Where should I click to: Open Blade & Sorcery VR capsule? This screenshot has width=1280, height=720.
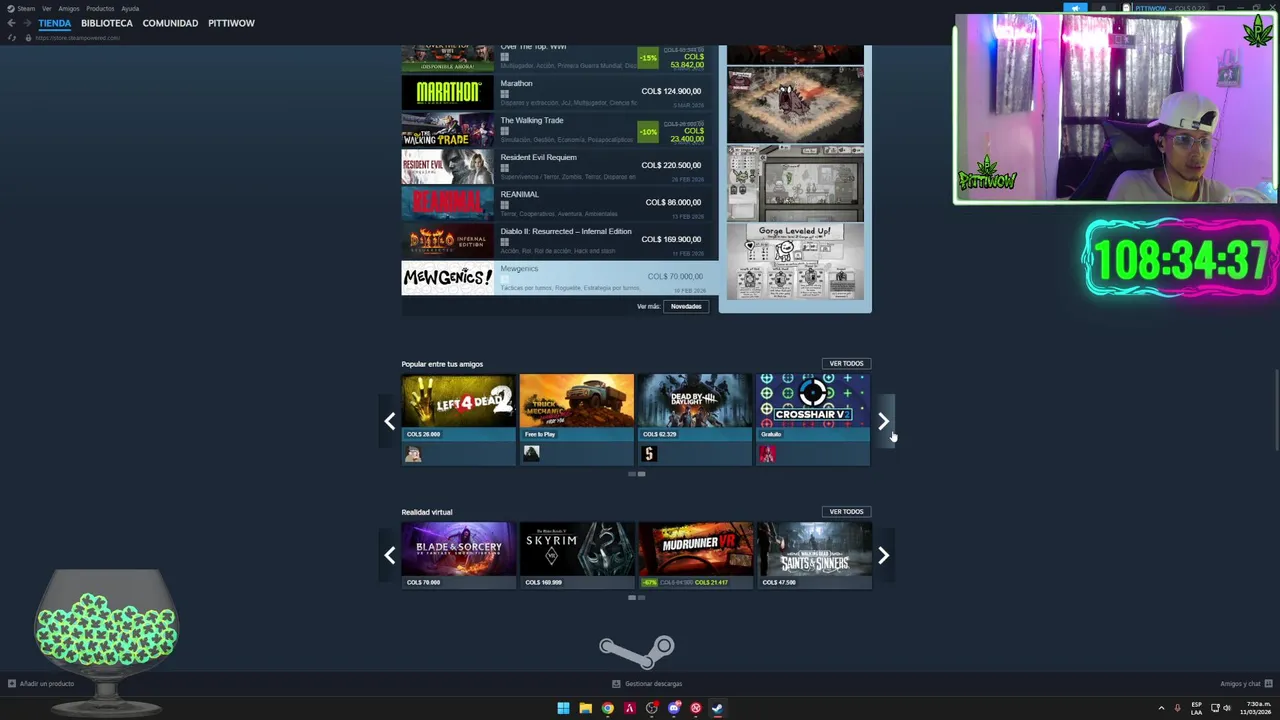(459, 555)
